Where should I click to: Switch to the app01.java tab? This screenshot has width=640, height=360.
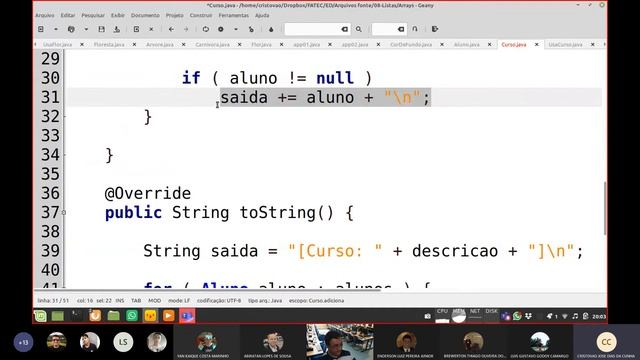tap(307, 44)
